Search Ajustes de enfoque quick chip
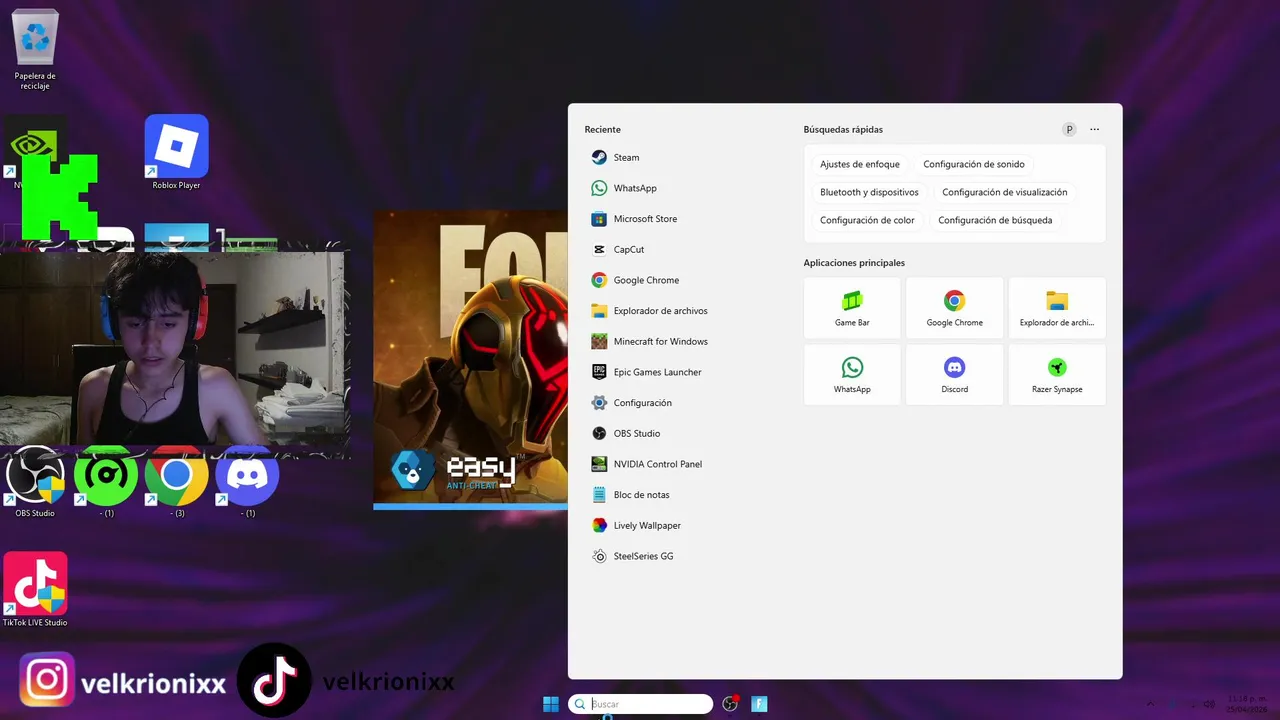 coord(860,164)
